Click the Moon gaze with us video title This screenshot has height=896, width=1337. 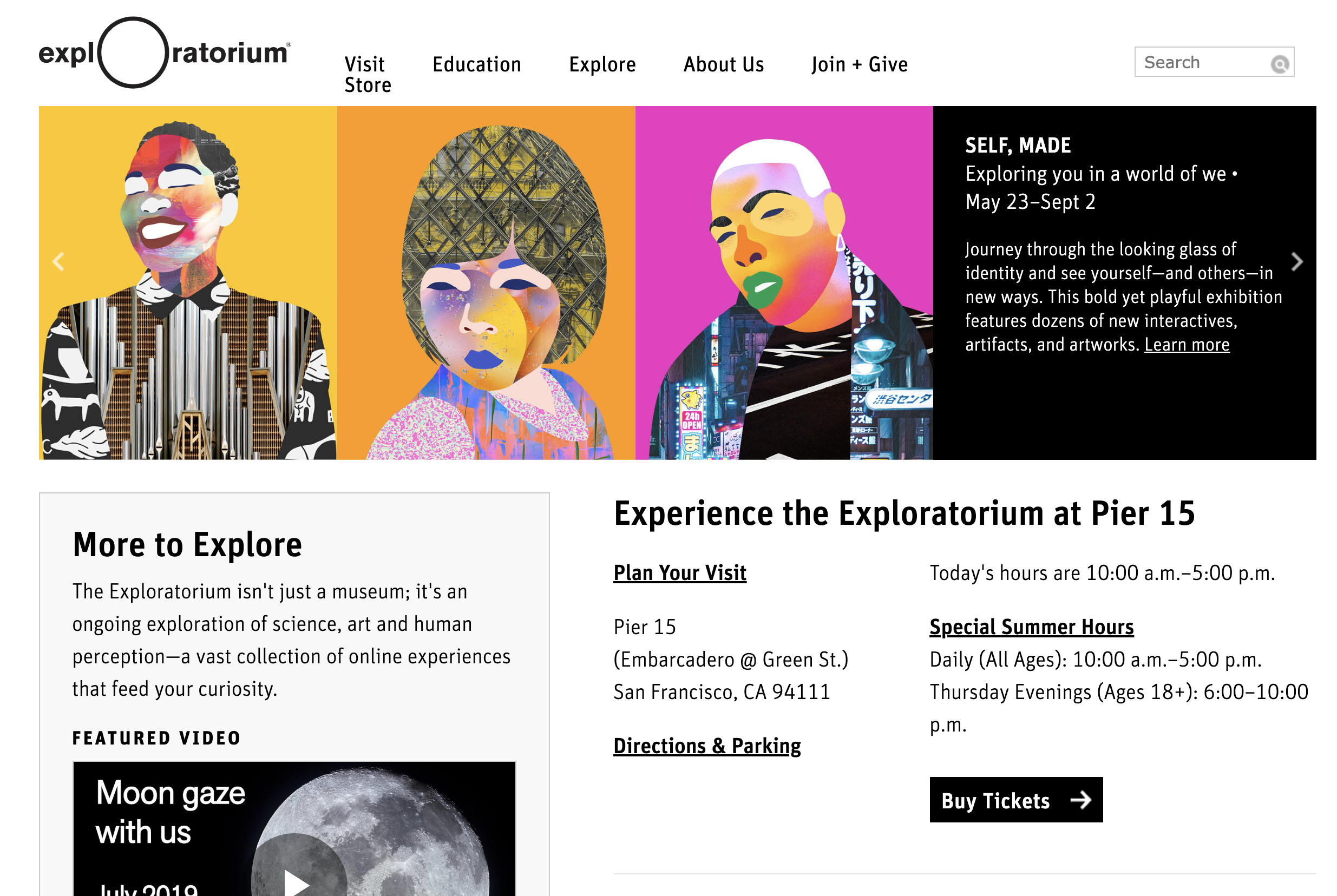point(170,812)
